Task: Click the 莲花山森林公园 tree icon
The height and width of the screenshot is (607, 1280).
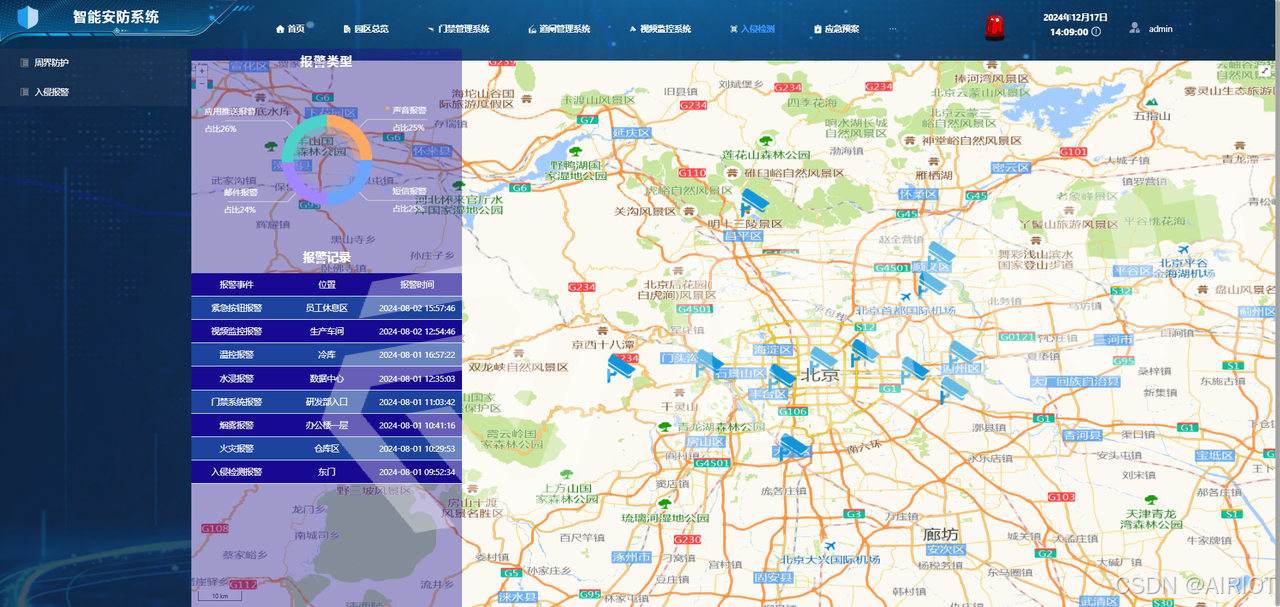Action: [767, 142]
